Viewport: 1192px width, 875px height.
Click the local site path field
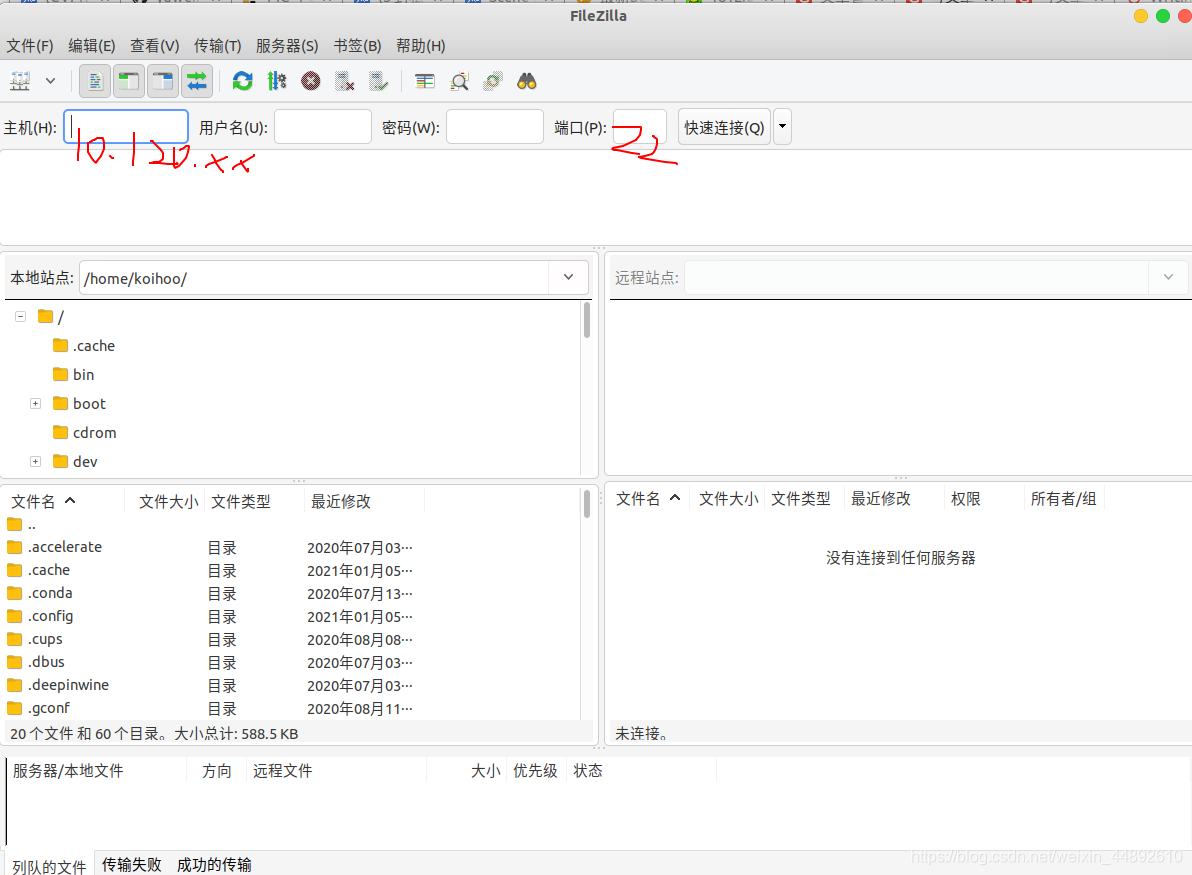(x=314, y=278)
